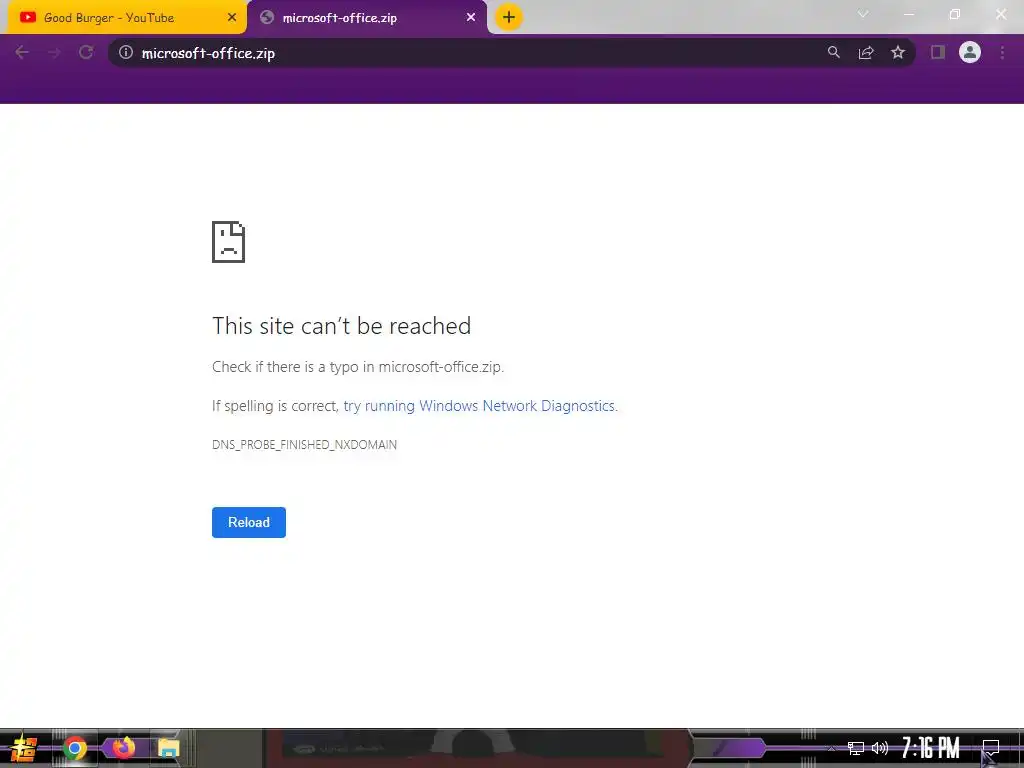Screen dimensions: 1024x768
Task: Show hidden system tray icons
Action: coord(831,748)
